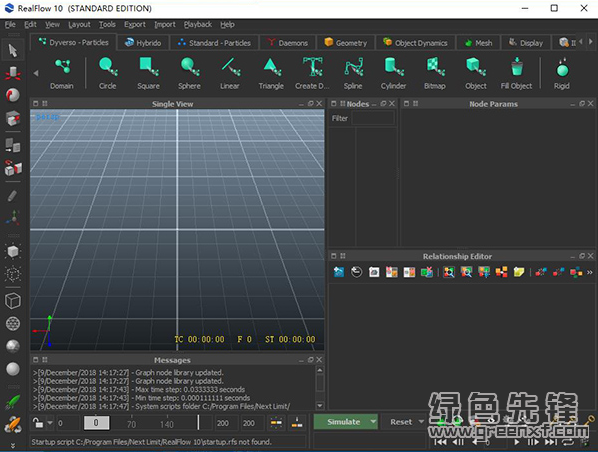Switch to the Hybrido tab
This screenshot has width=598, height=452.
click(143, 43)
